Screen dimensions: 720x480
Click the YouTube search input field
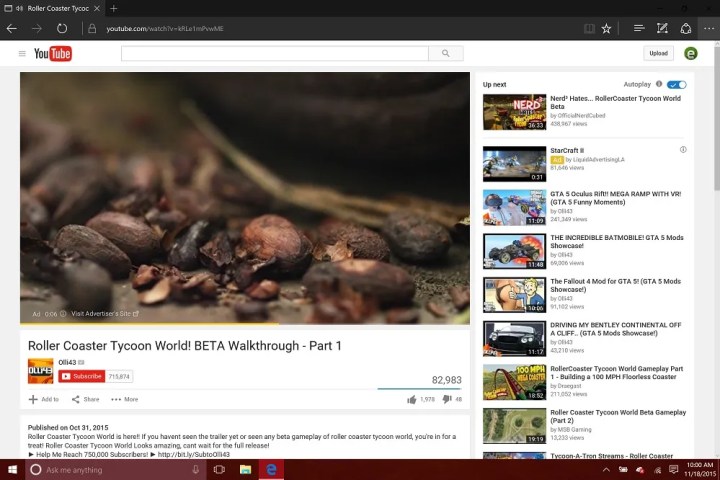(275, 53)
